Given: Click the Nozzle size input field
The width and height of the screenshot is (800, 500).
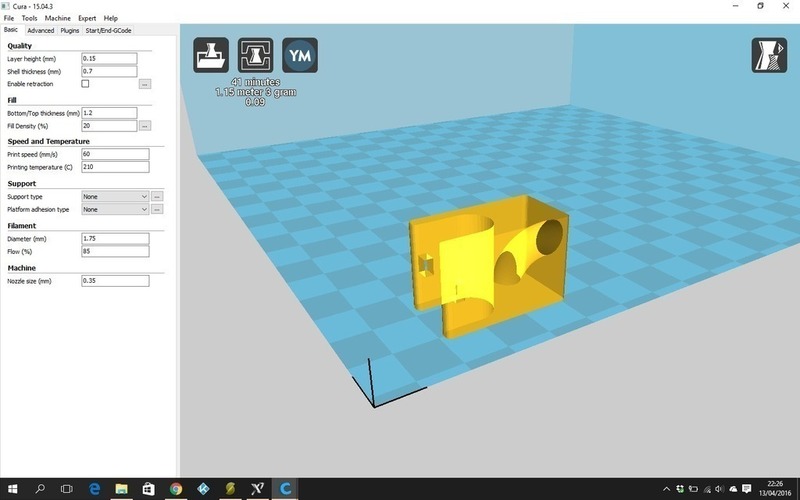Looking at the screenshot, I should (x=115, y=281).
